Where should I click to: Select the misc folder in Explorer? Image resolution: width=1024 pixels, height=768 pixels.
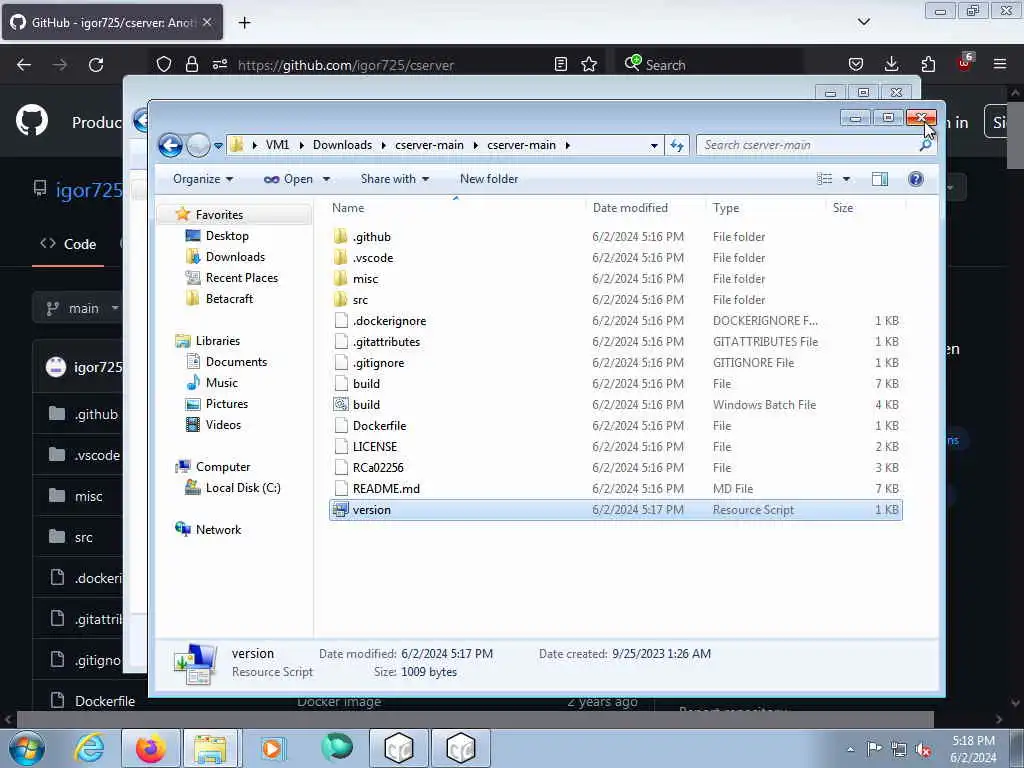click(x=615, y=279)
